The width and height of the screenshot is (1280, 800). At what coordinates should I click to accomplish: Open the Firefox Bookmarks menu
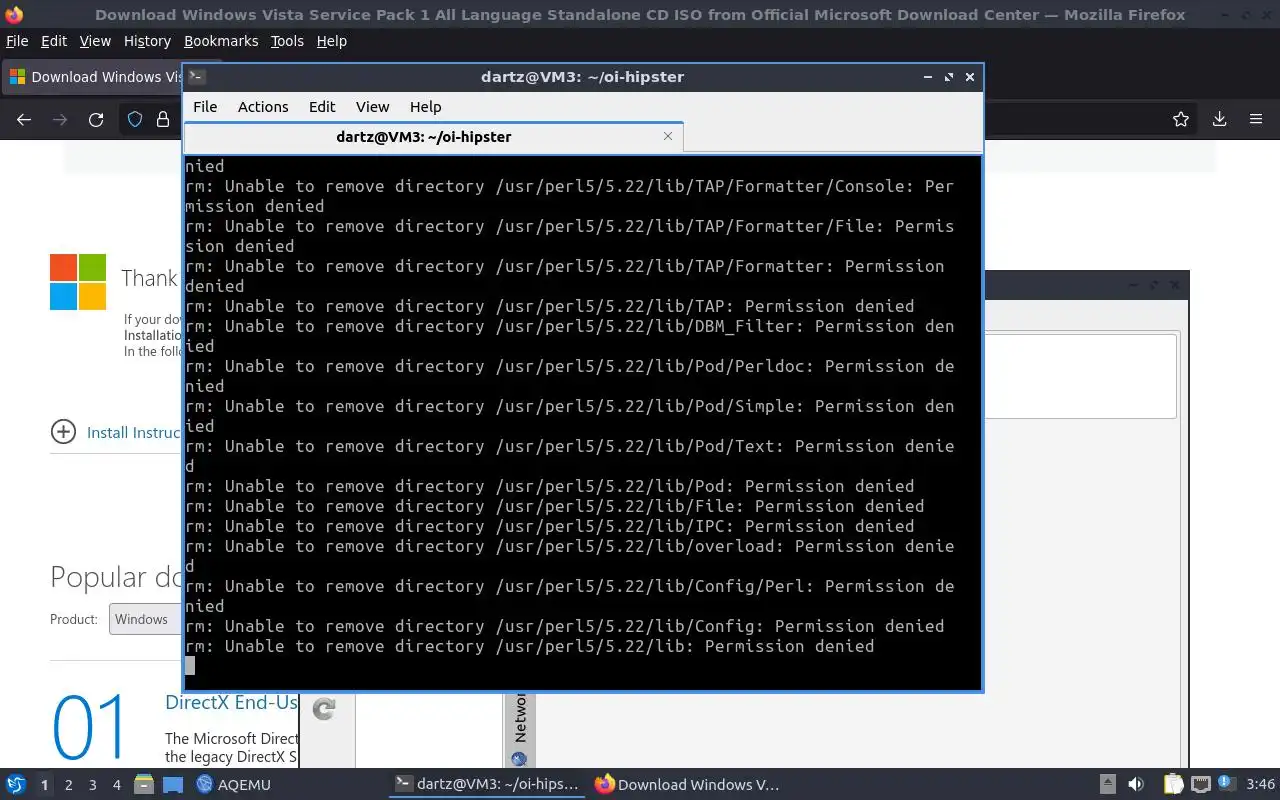point(221,41)
